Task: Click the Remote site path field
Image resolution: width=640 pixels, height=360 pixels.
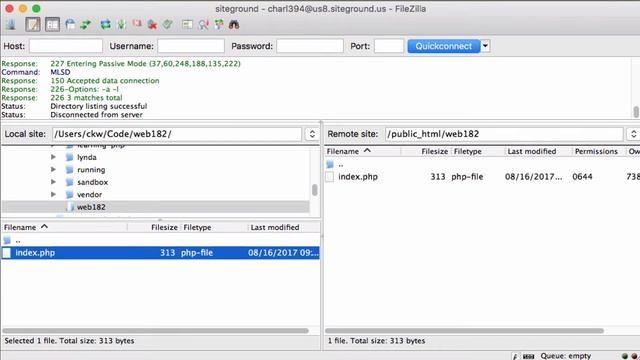Action: coord(504,134)
